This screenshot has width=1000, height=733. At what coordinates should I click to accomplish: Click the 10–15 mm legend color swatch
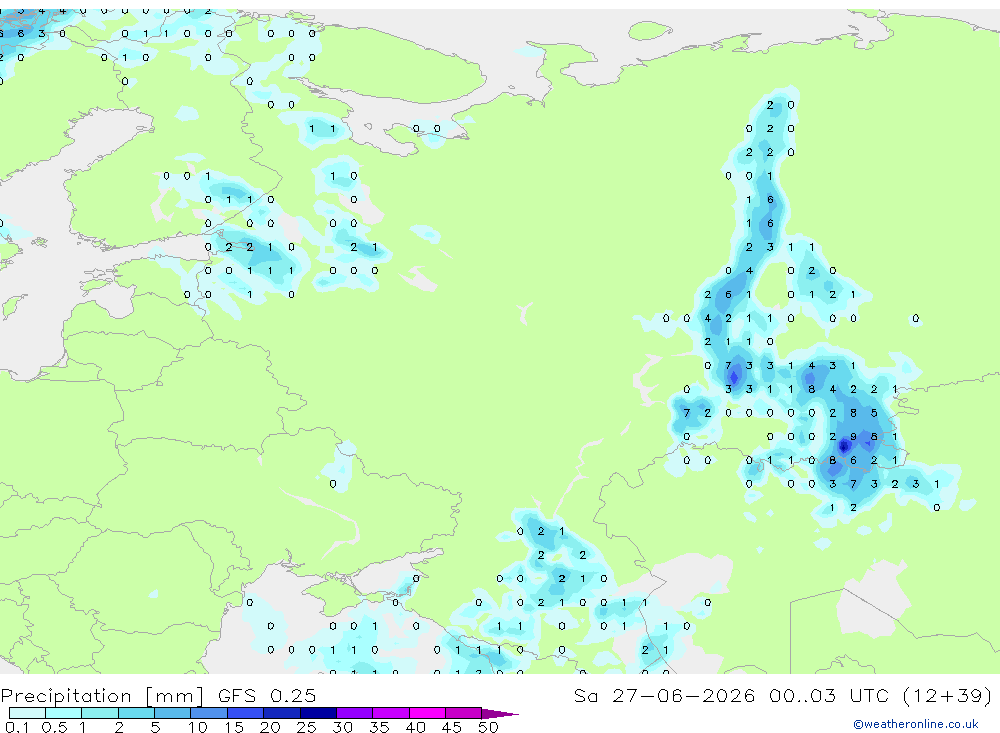(209, 713)
